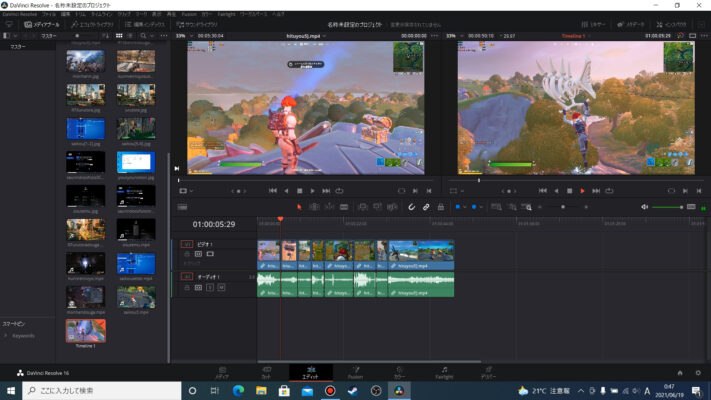The width and height of the screenshot is (711, 400).
Task: Toggle auto select on ビデオ1 track
Action: 198,254
